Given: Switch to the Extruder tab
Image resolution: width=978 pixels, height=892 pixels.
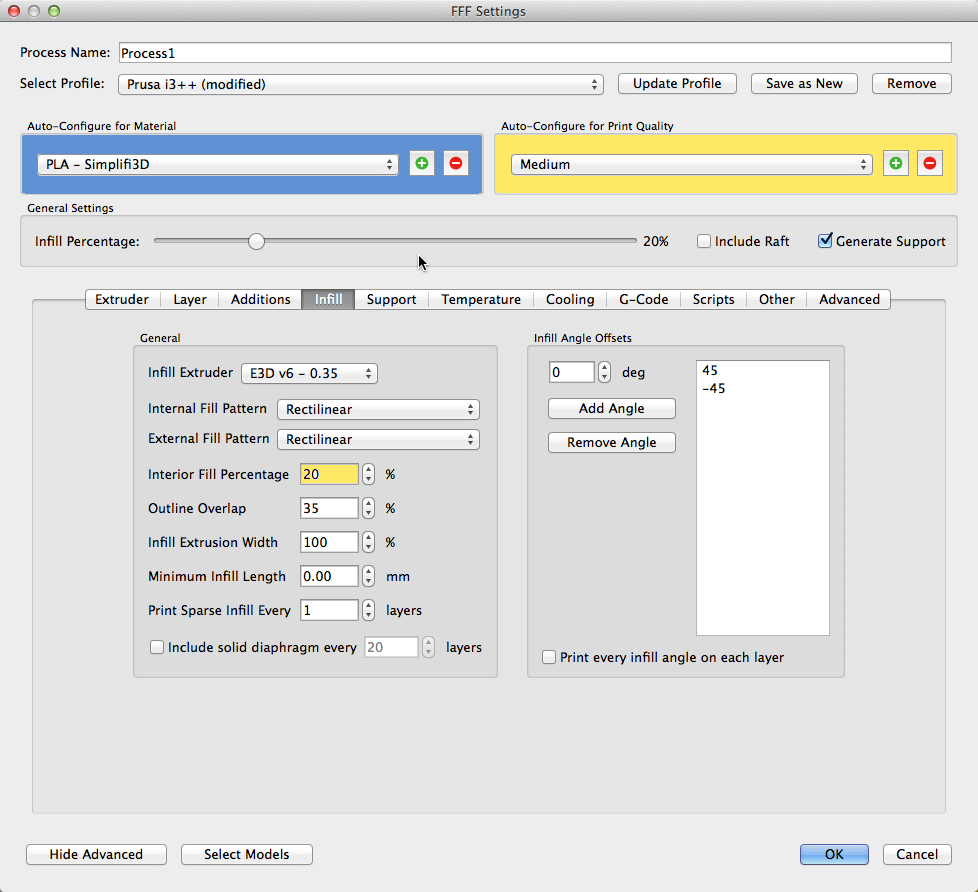Looking at the screenshot, I should 122,299.
